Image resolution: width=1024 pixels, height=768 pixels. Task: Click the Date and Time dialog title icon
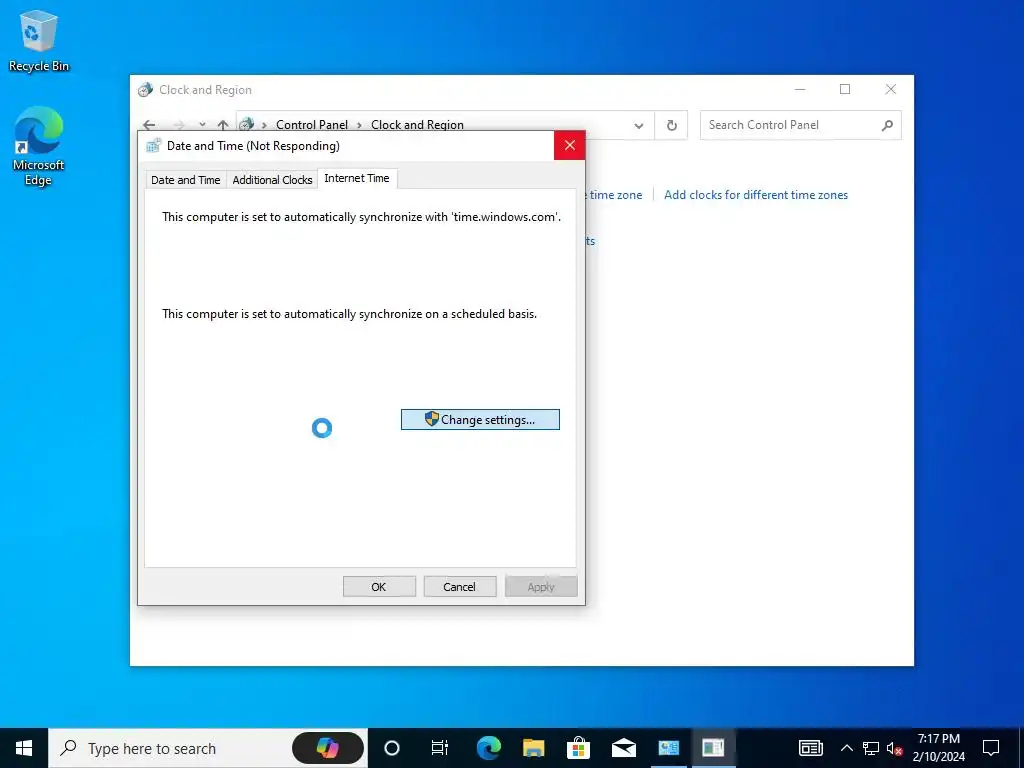[x=153, y=146]
